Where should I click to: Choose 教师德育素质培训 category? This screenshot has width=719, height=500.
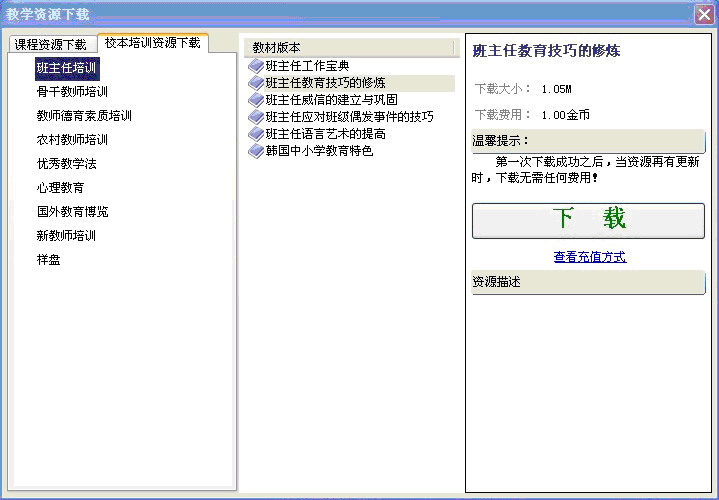tap(84, 116)
